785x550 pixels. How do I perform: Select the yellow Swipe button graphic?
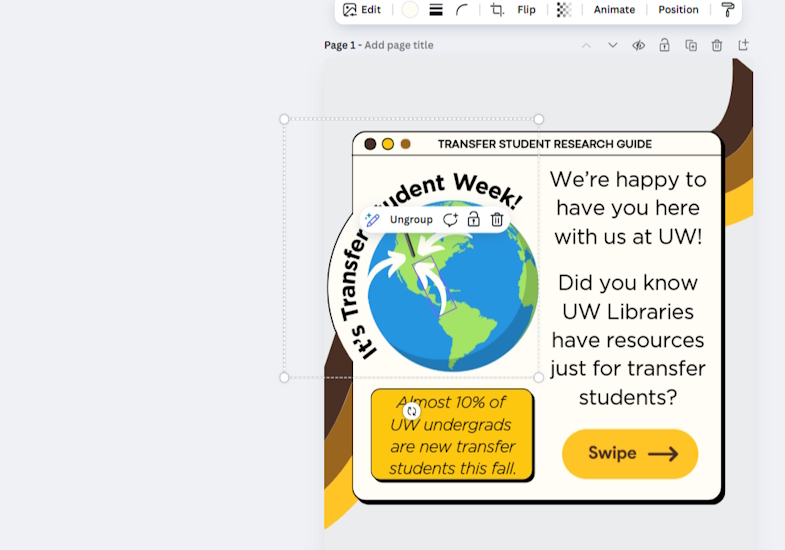tap(630, 453)
